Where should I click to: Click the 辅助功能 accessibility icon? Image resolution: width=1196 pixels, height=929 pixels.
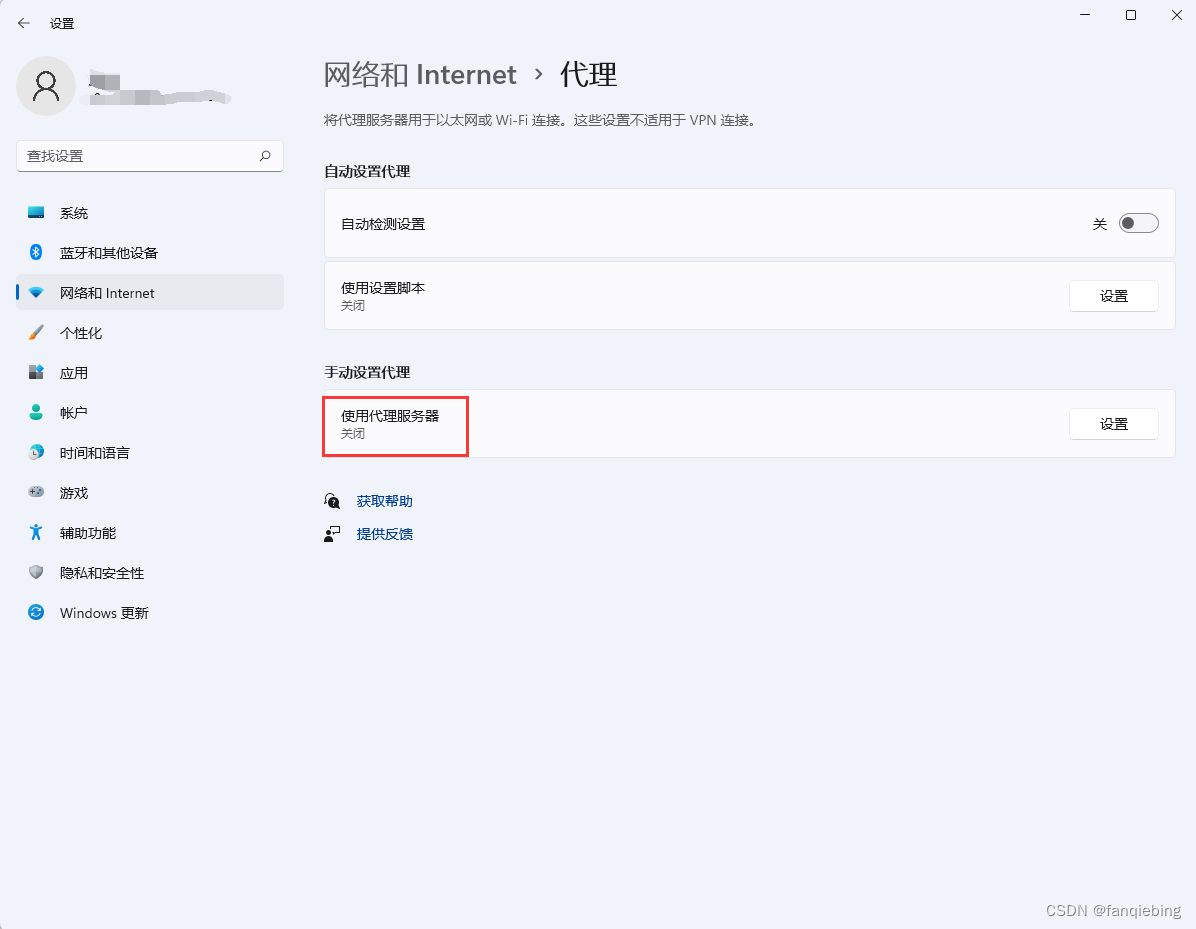pos(36,532)
